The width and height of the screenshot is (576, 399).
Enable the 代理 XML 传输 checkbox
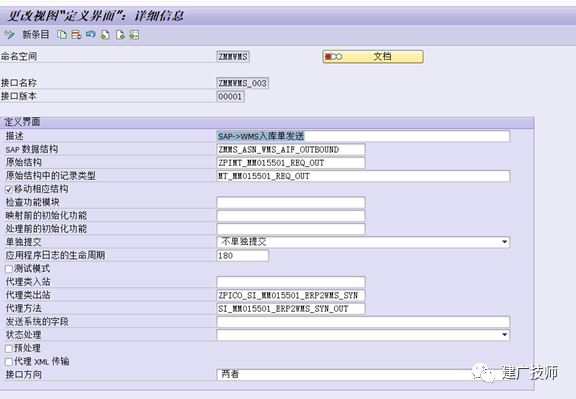(x=9, y=362)
